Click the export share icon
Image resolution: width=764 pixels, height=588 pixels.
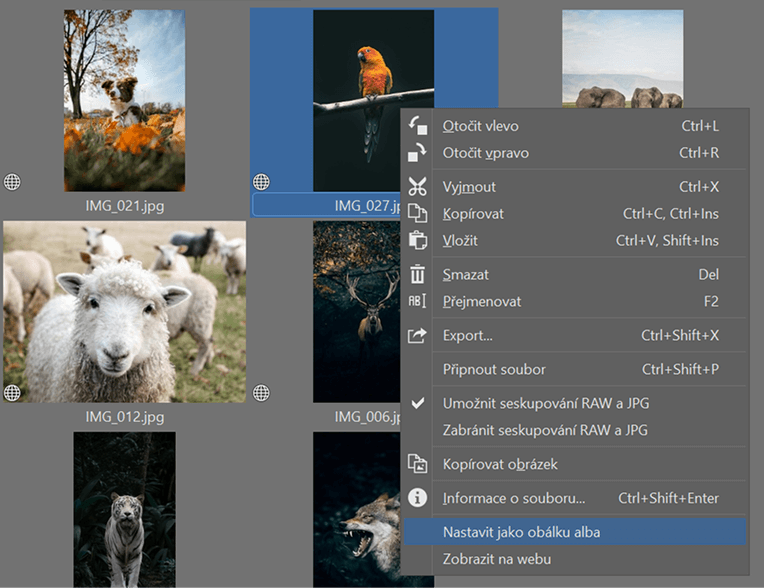point(418,336)
